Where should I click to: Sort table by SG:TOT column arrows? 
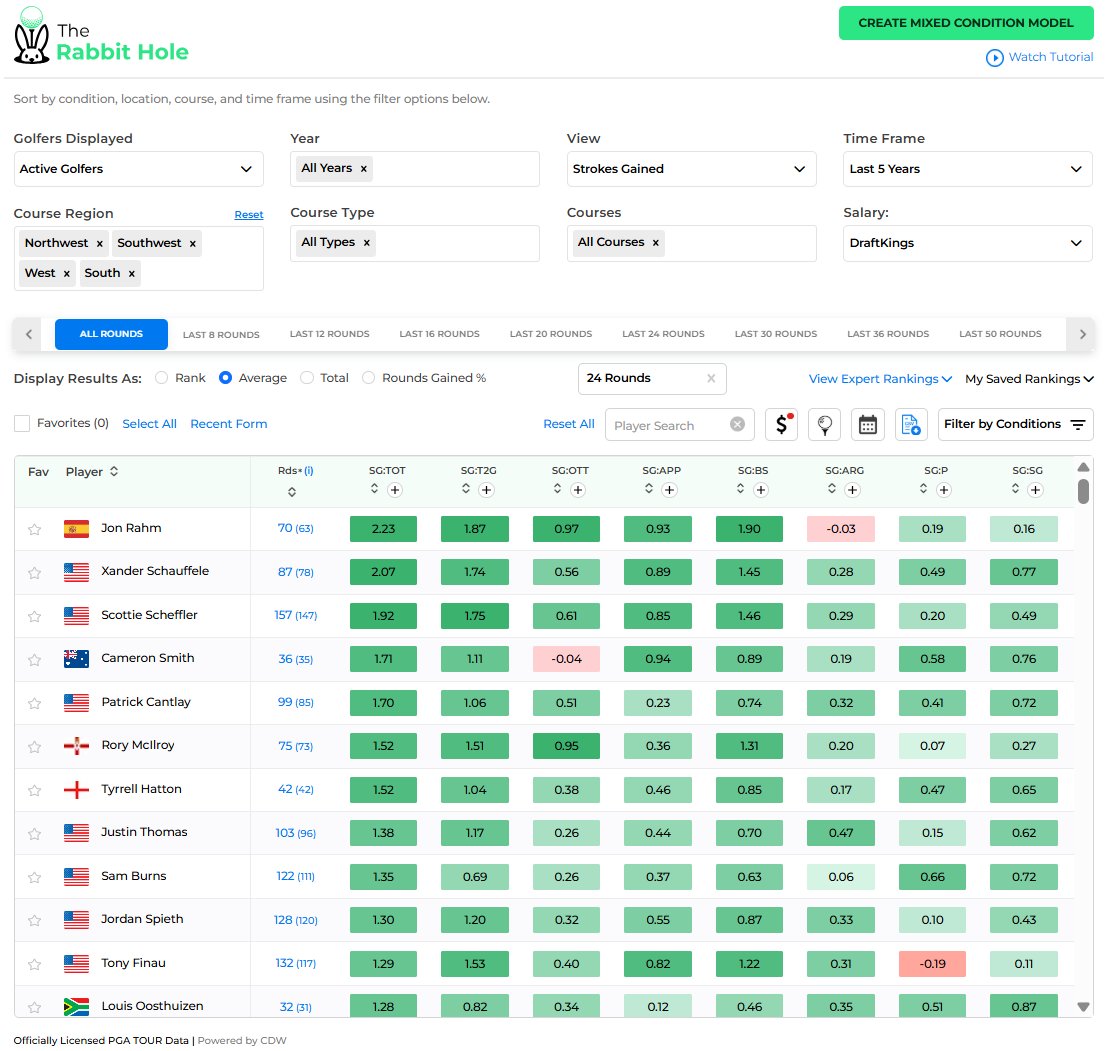point(375,489)
